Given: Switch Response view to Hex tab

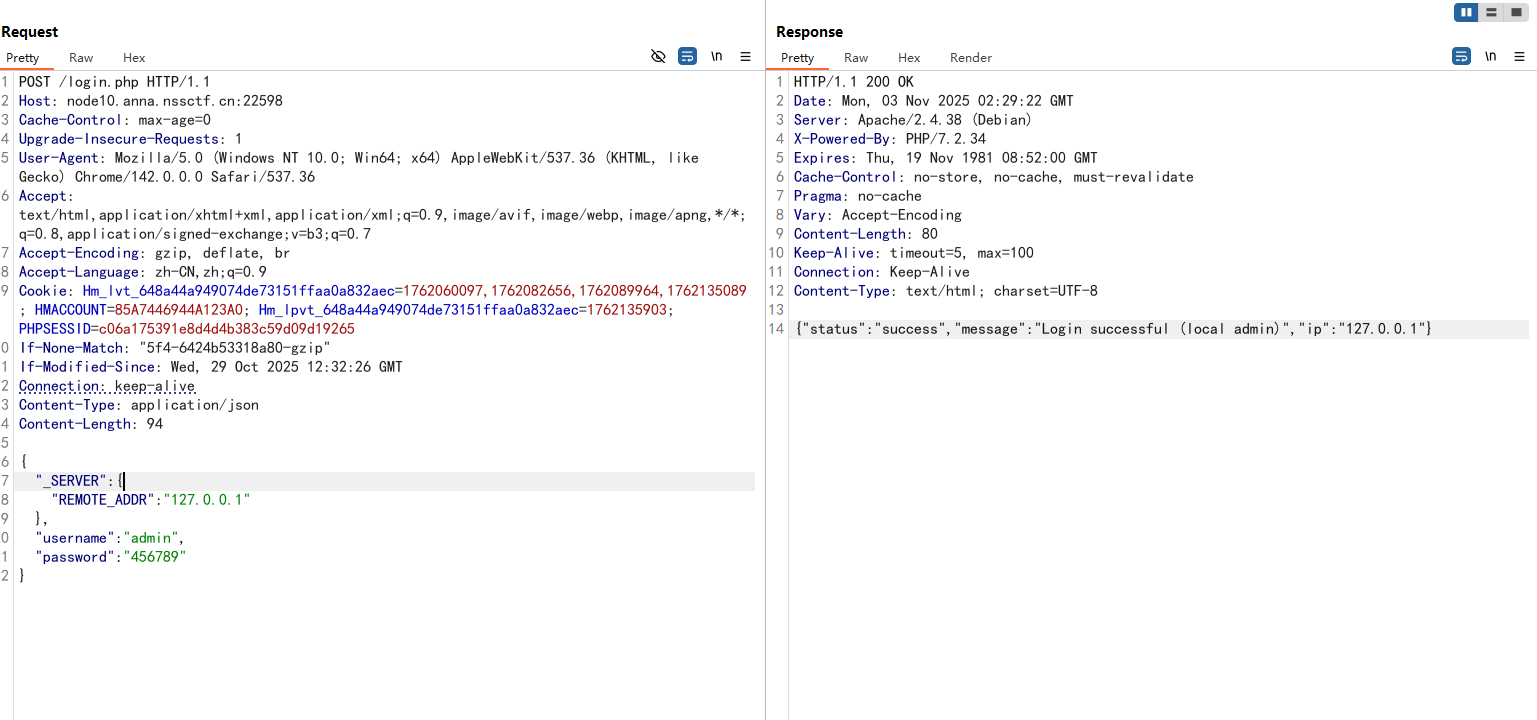Looking at the screenshot, I should [908, 58].
